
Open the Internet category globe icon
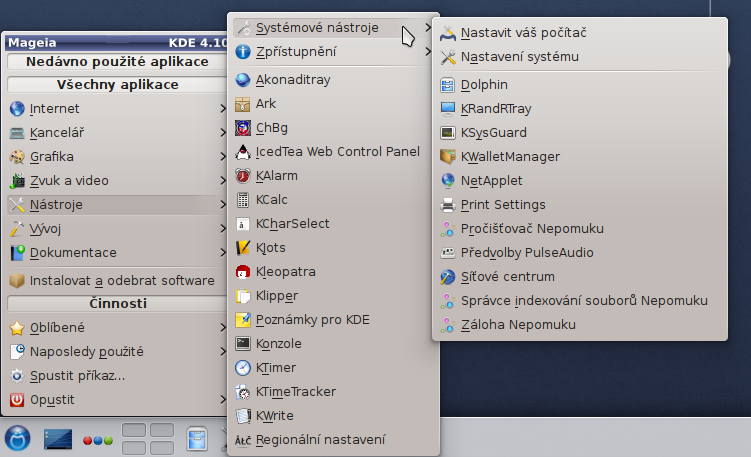pyautogui.click(x=17, y=109)
